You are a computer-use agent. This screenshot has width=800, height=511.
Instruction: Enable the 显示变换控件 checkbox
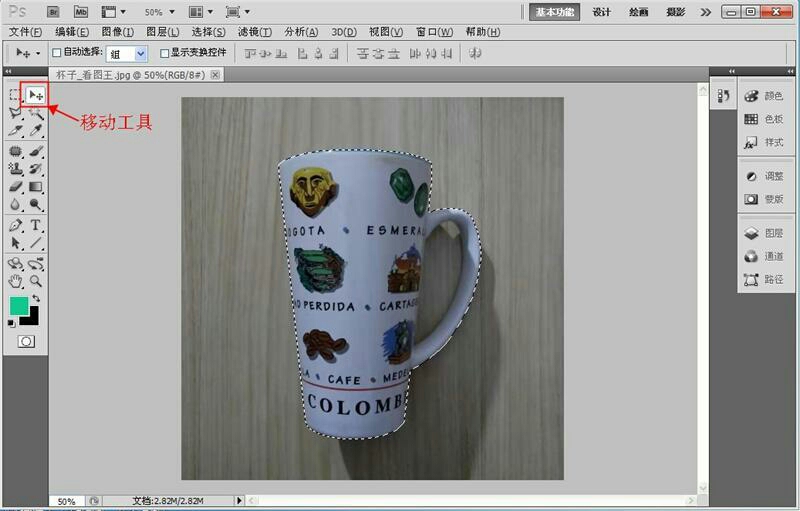[164, 53]
